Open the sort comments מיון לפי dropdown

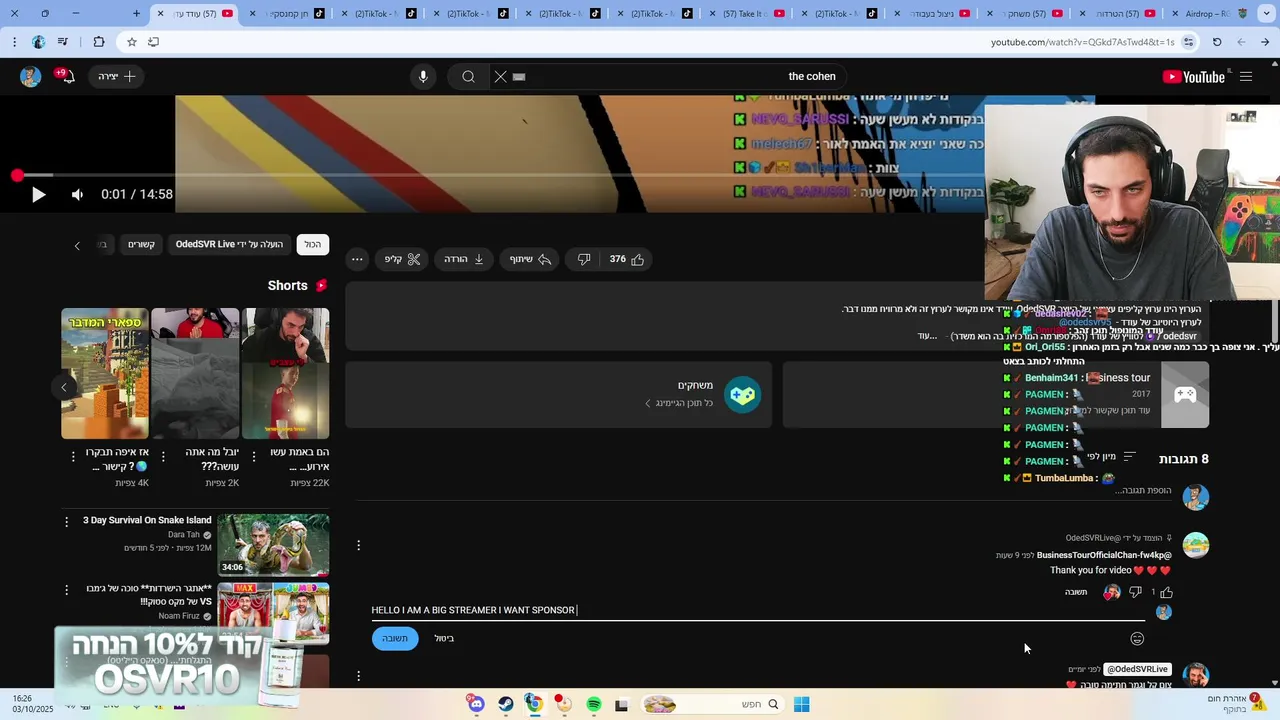pos(1111,457)
